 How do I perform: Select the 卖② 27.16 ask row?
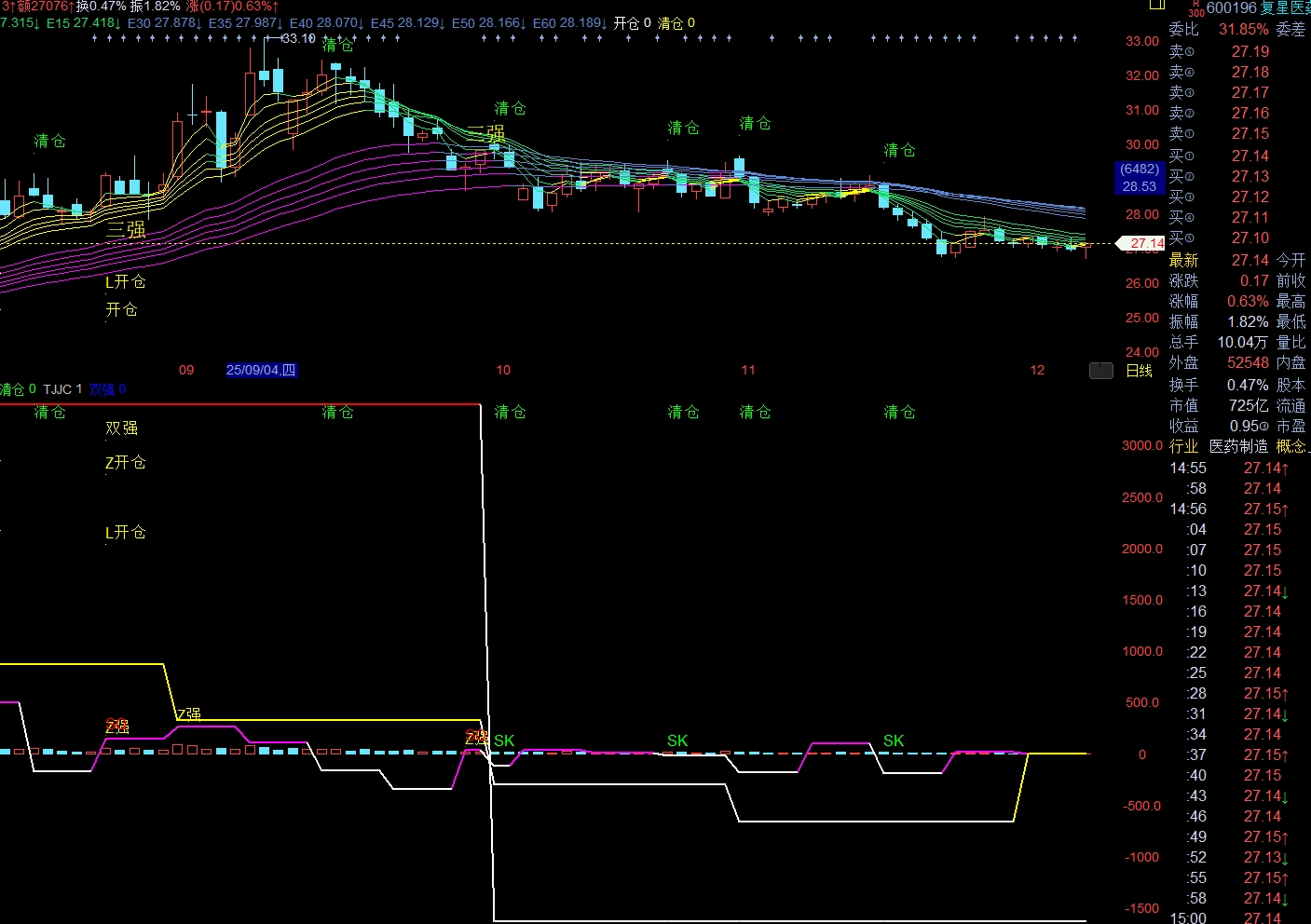point(1220,114)
